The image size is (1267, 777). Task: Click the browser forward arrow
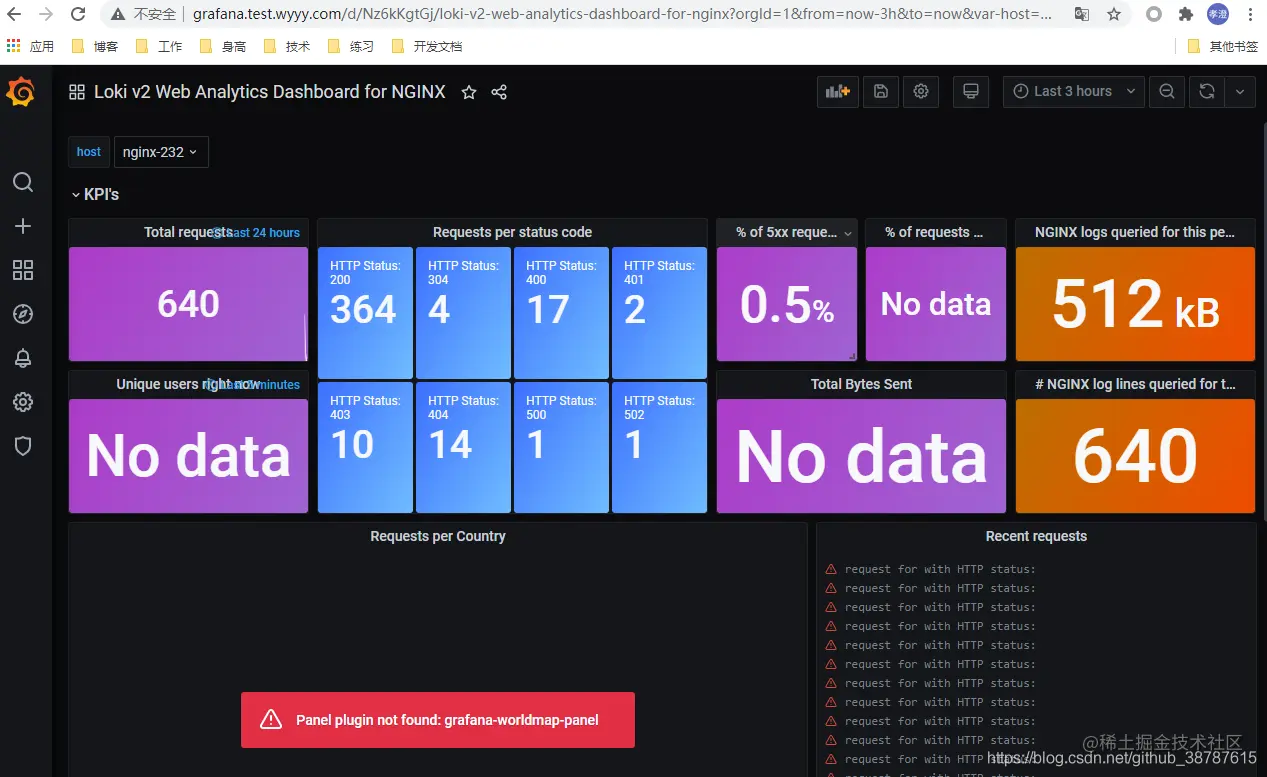click(x=46, y=14)
